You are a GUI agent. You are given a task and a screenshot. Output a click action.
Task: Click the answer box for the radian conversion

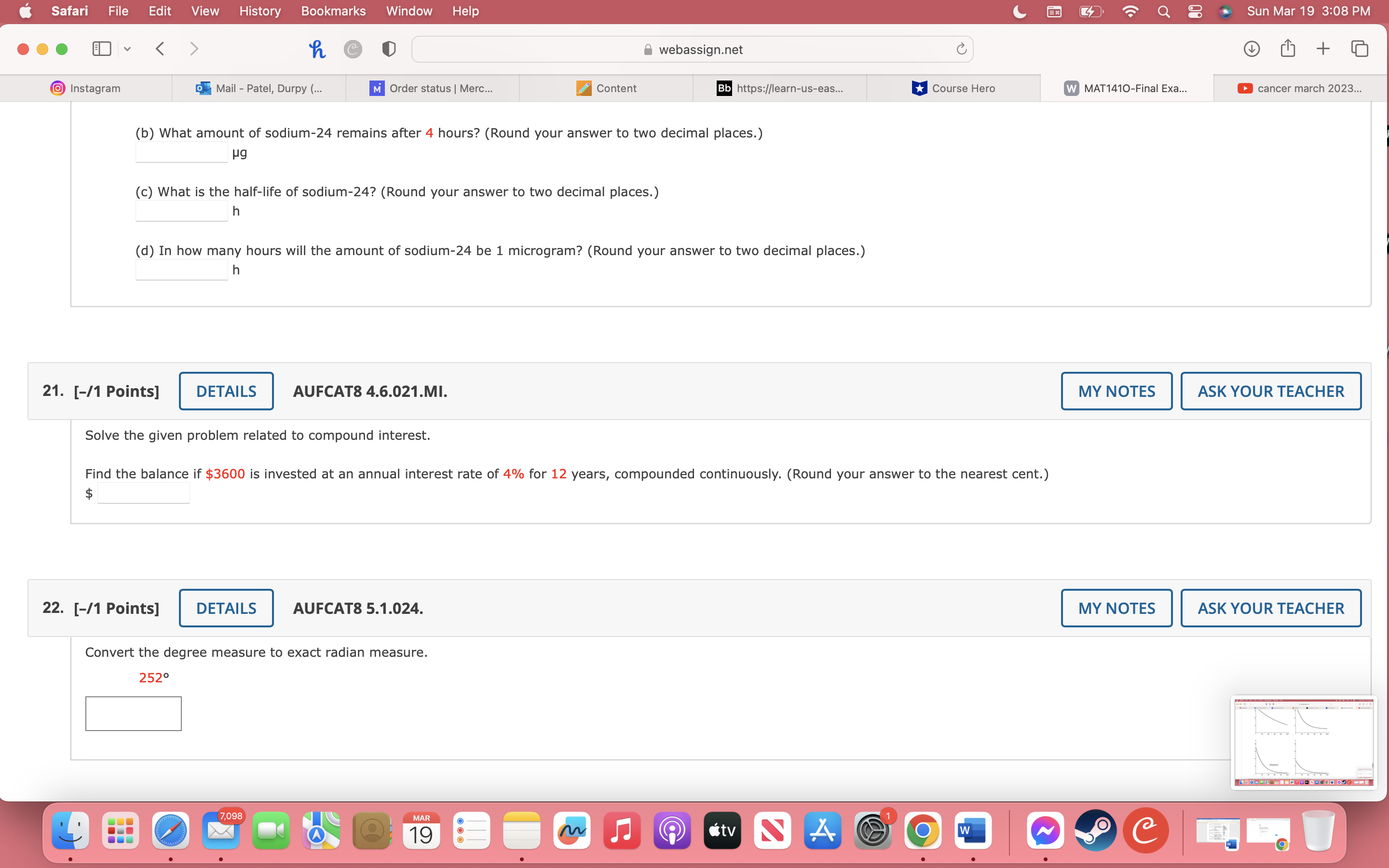coord(133,713)
